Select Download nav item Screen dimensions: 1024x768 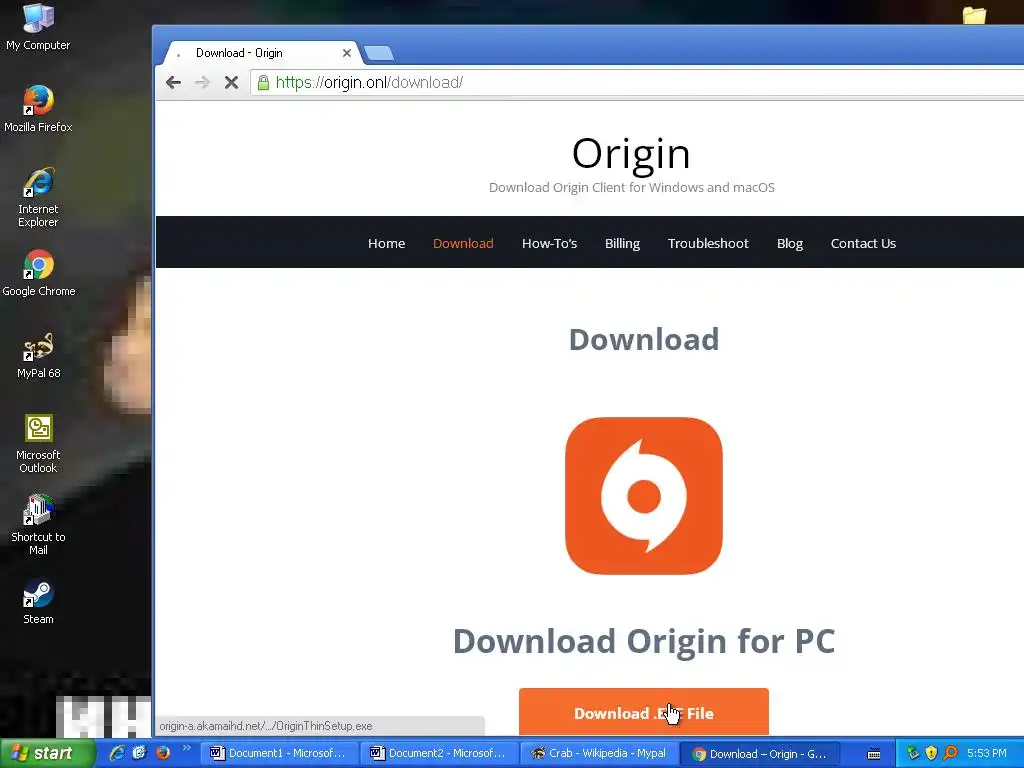pos(463,244)
